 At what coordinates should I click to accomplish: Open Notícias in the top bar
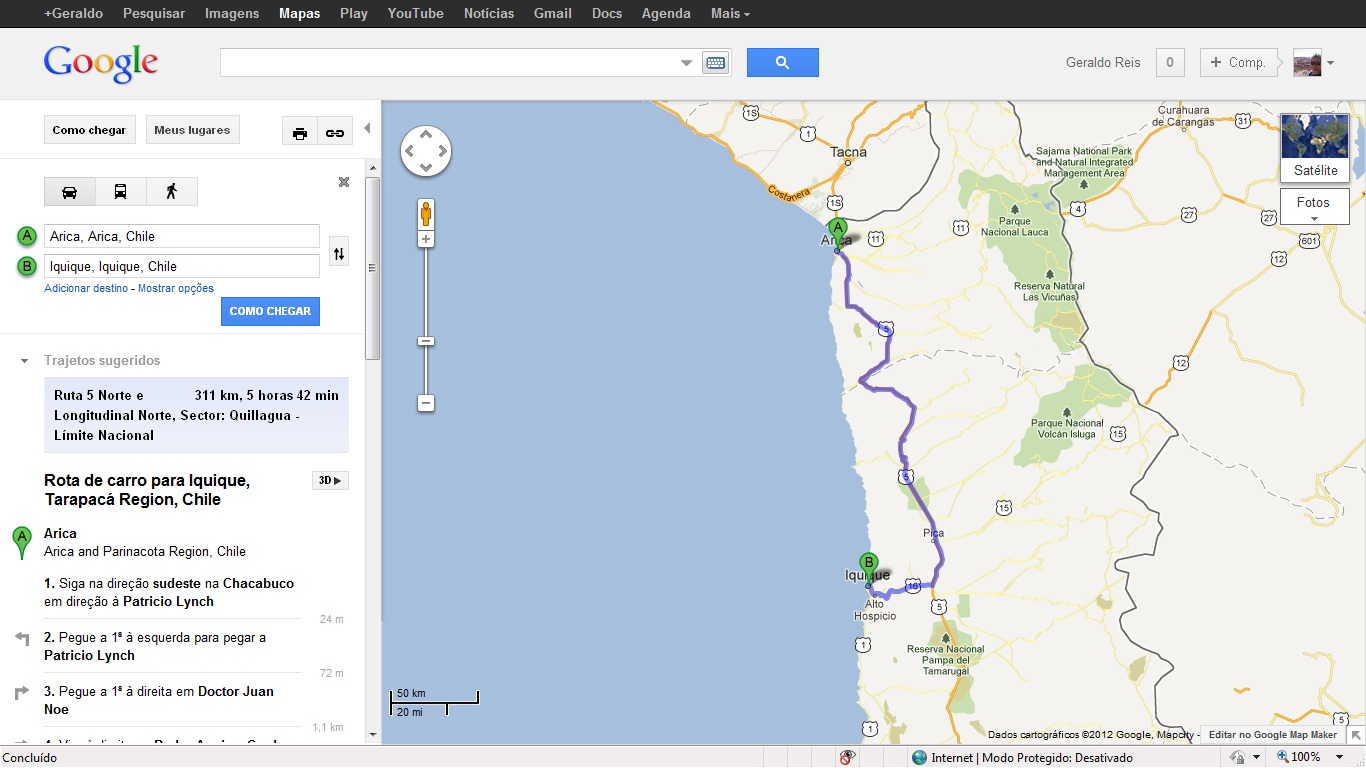coord(489,13)
